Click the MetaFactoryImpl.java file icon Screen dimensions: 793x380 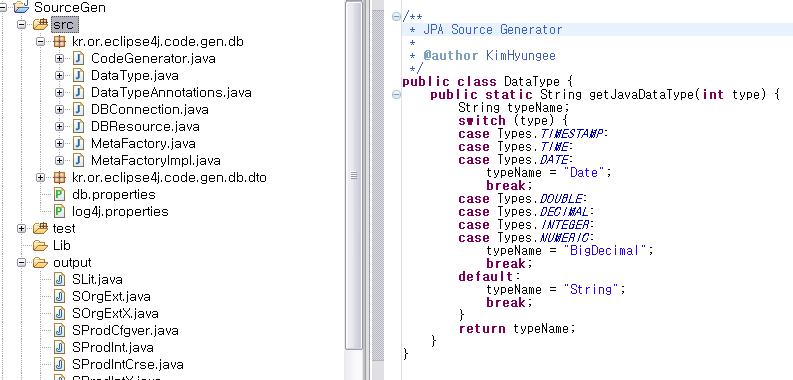(78, 160)
